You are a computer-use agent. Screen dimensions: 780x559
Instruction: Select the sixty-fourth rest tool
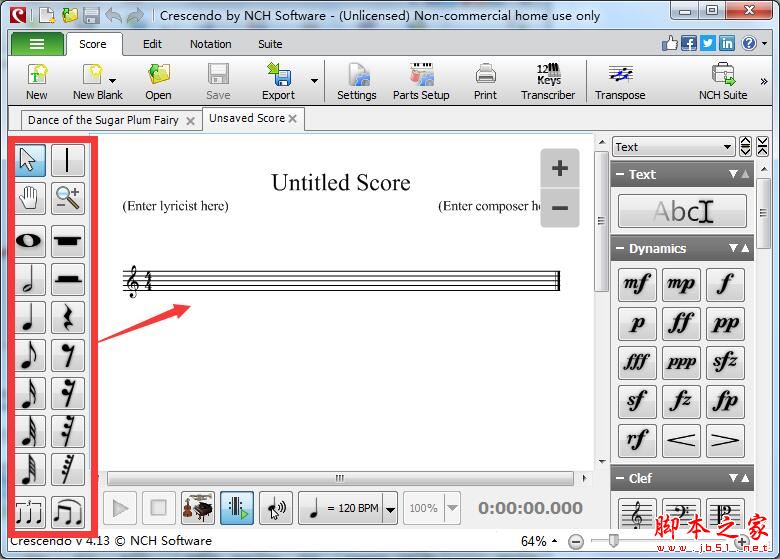[x=68, y=469]
